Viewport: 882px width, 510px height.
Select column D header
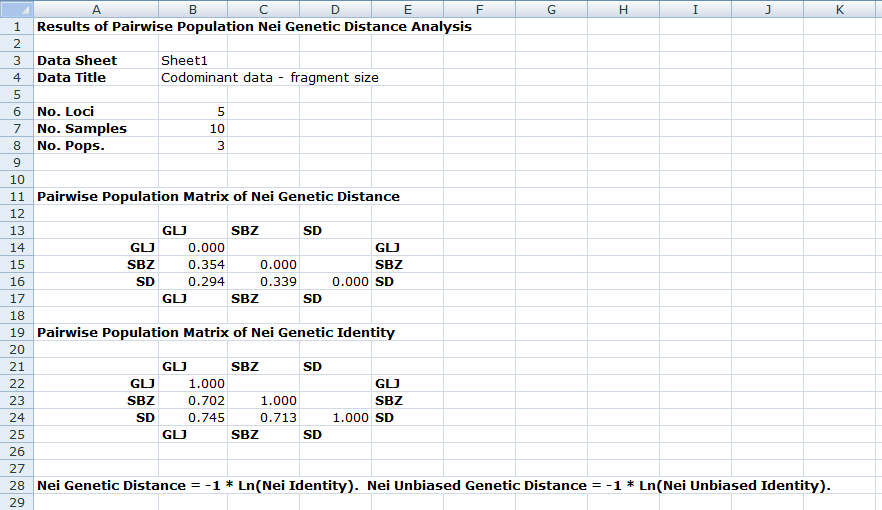click(335, 9)
